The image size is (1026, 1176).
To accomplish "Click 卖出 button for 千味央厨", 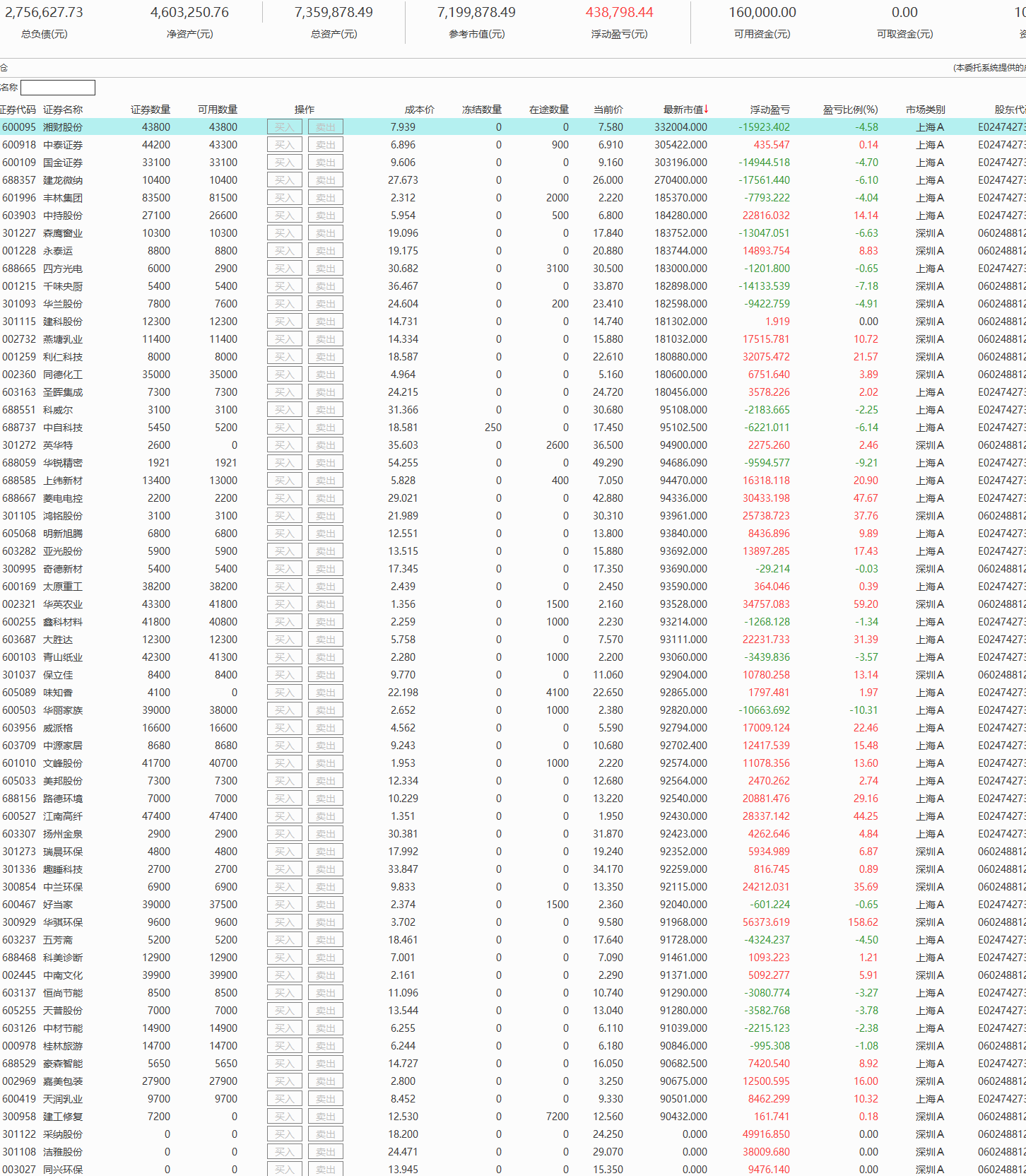I will [x=326, y=286].
